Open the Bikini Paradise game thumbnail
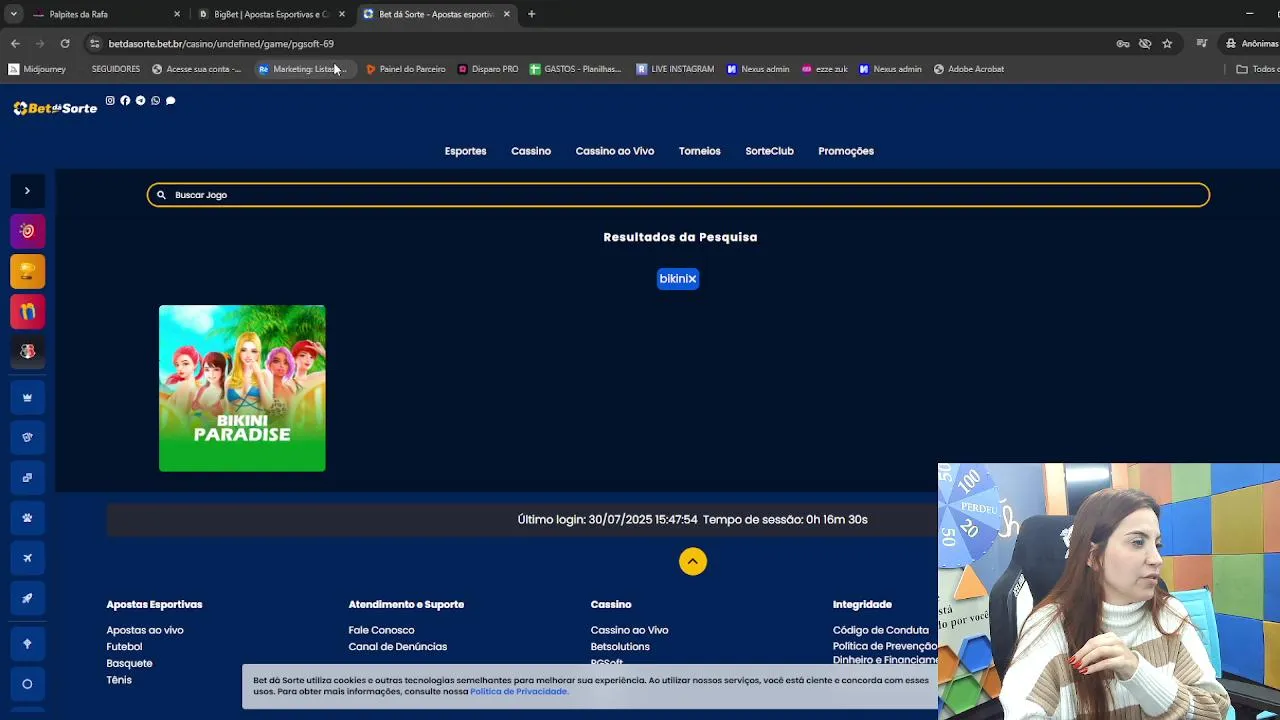The image size is (1280, 720). pyautogui.click(x=242, y=388)
